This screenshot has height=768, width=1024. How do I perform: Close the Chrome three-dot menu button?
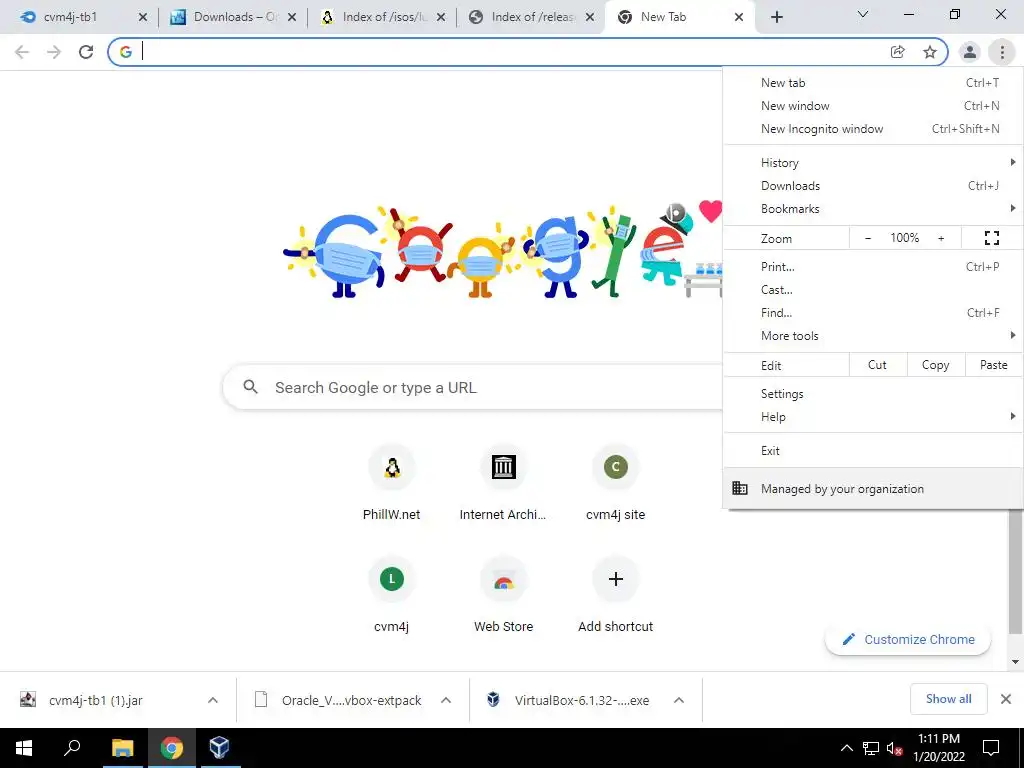(1002, 52)
